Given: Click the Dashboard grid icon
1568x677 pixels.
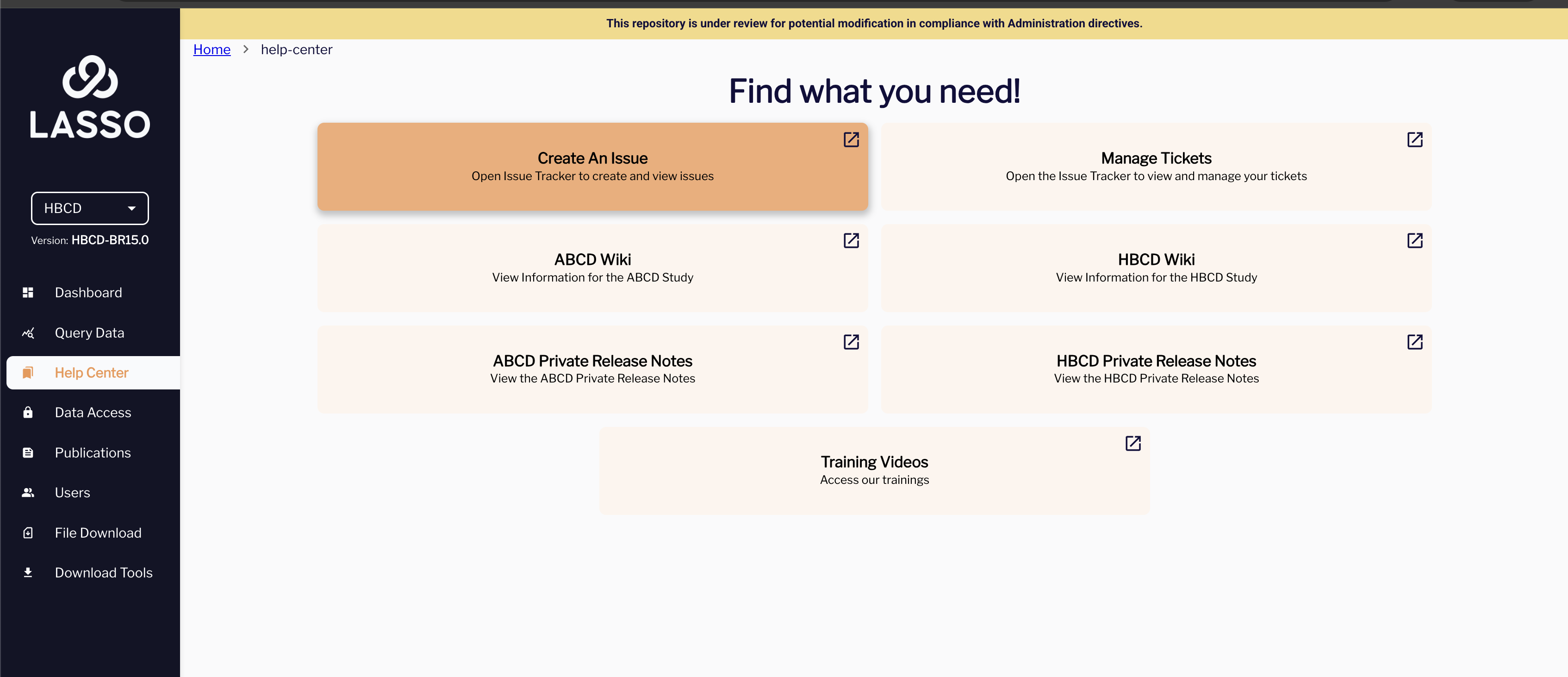Looking at the screenshot, I should (x=28, y=293).
